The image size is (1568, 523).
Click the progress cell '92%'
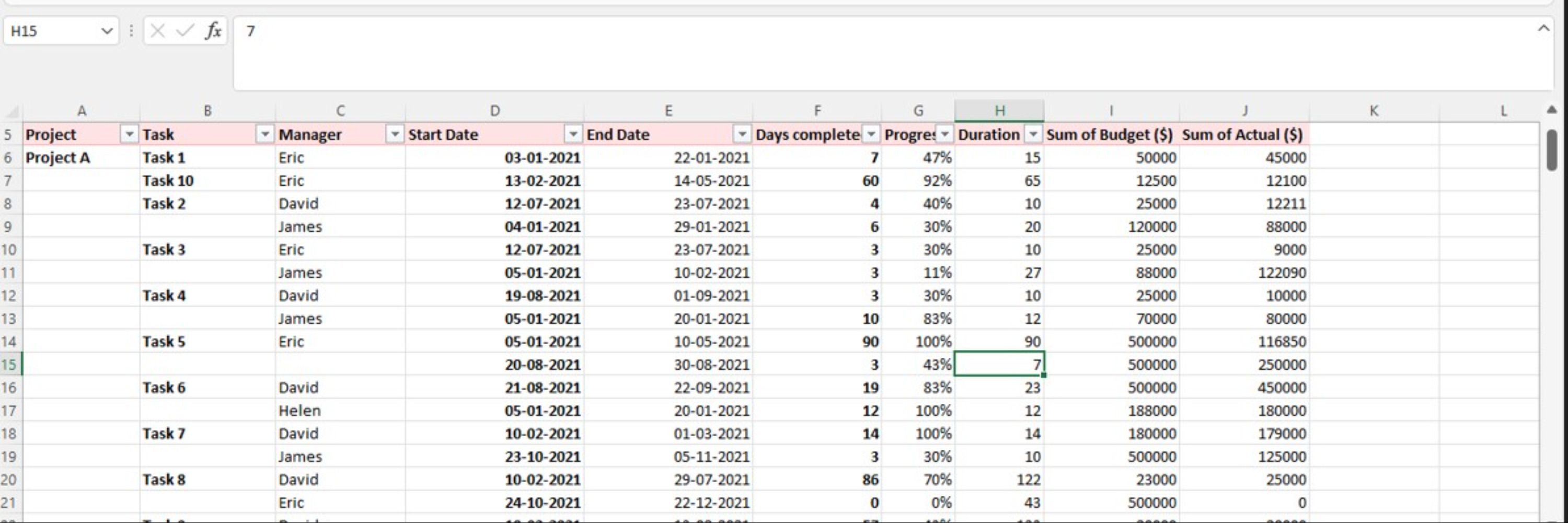tap(918, 181)
